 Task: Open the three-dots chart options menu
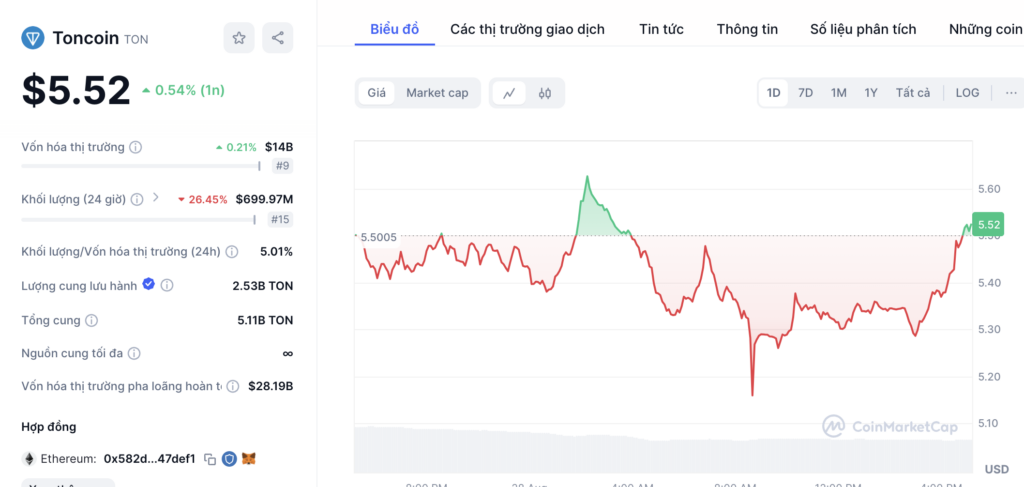(1011, 93)
